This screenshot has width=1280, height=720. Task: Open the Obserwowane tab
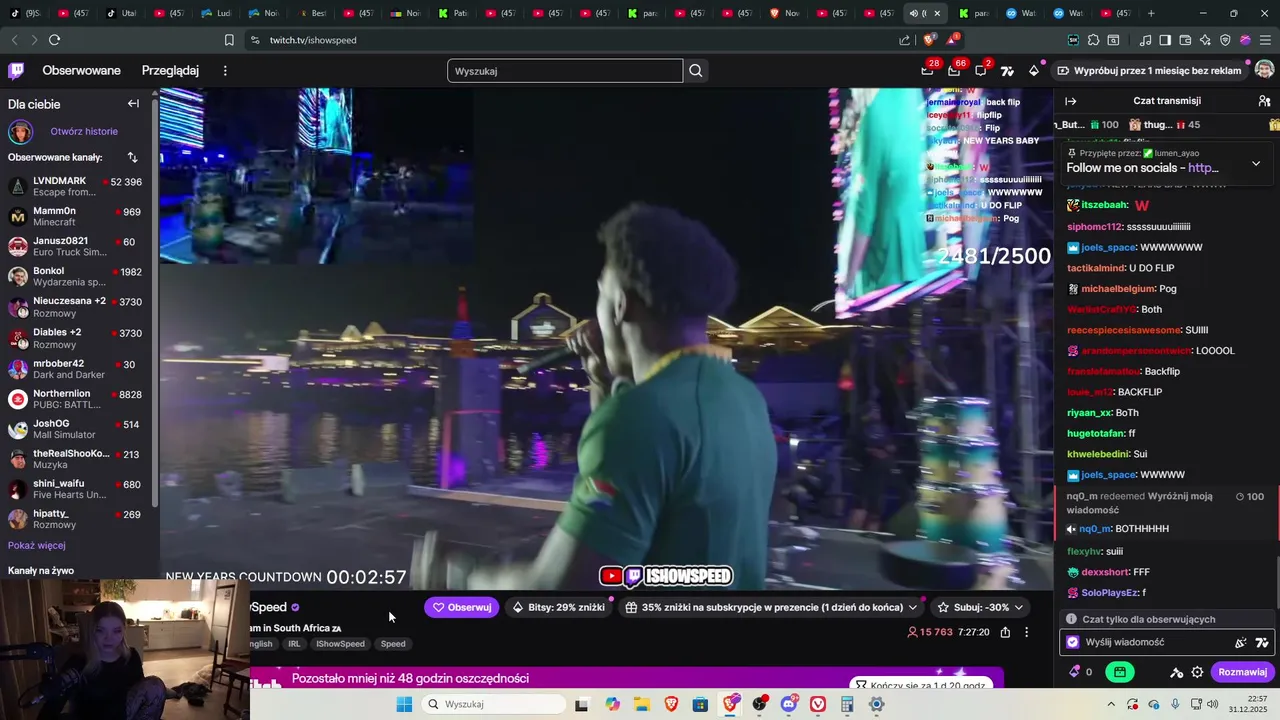[x=81, y=71]
